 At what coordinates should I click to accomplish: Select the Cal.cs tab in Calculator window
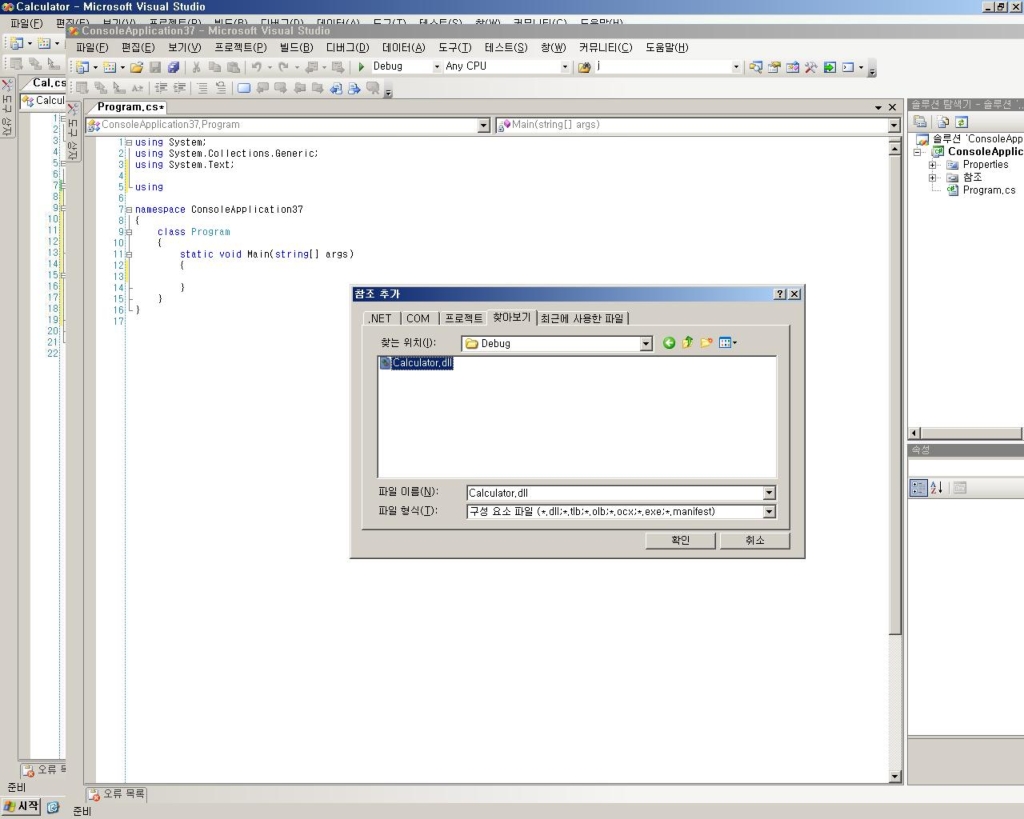(48, 83)
